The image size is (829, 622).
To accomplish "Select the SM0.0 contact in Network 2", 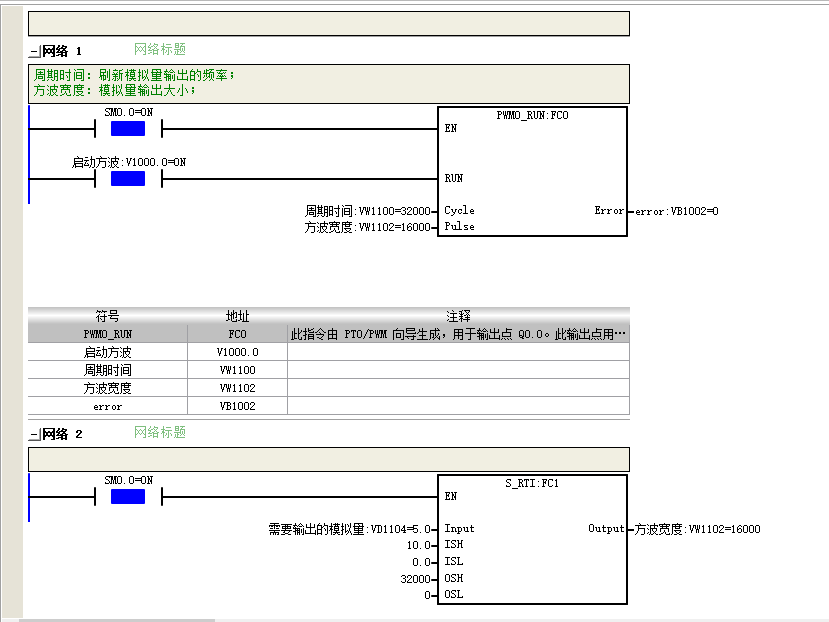I will [x=128, y=497].
